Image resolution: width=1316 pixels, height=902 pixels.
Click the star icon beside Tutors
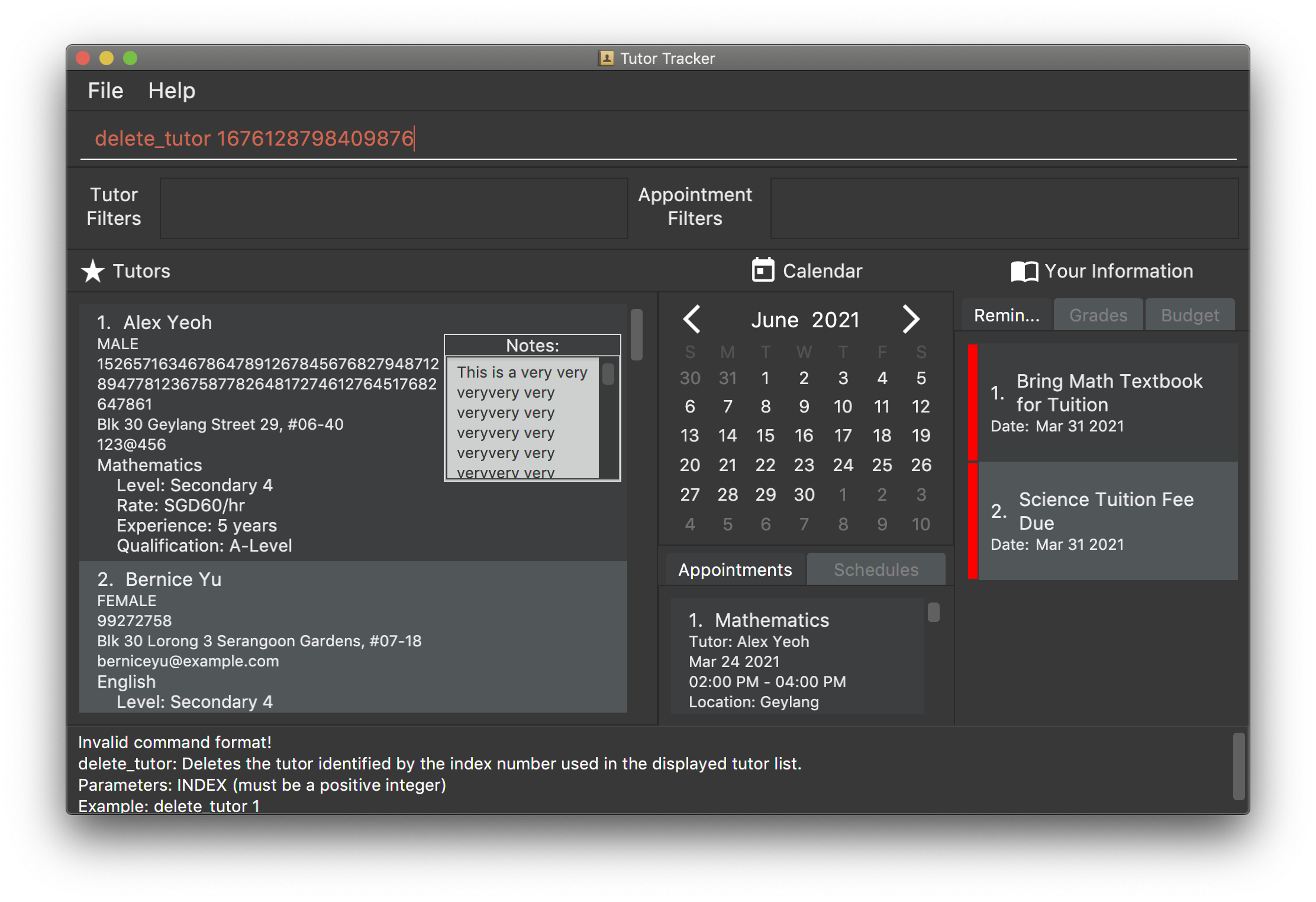[x=93, y=271]
